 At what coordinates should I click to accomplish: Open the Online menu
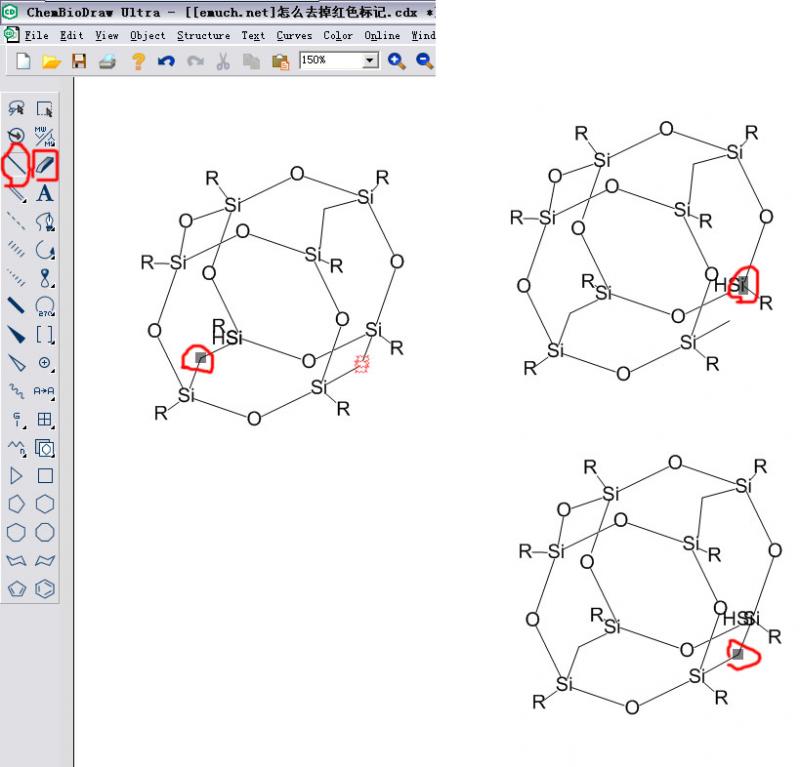pos(382,35)
